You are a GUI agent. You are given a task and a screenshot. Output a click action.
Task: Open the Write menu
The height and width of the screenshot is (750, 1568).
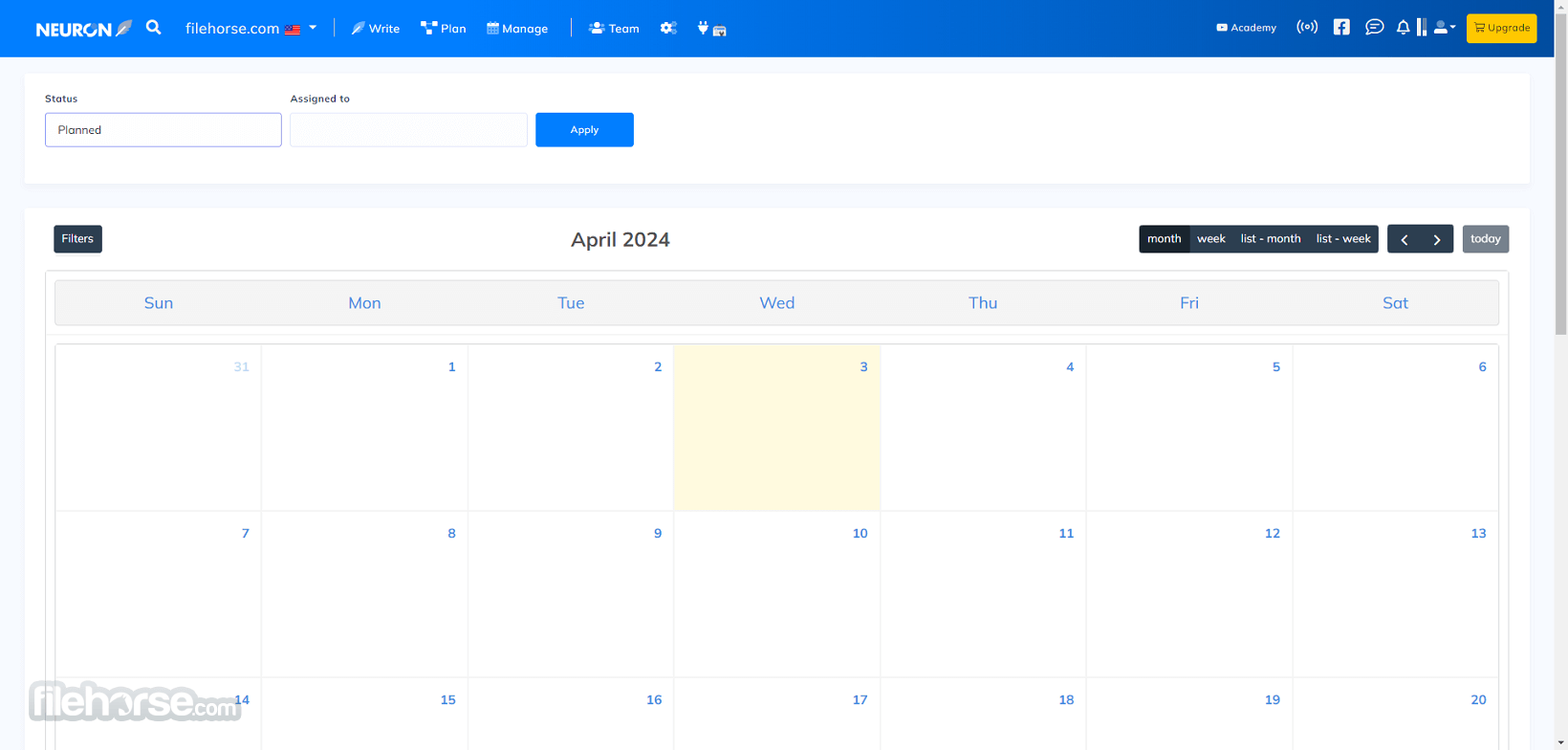pyautogui.click(x=375, y=29)
